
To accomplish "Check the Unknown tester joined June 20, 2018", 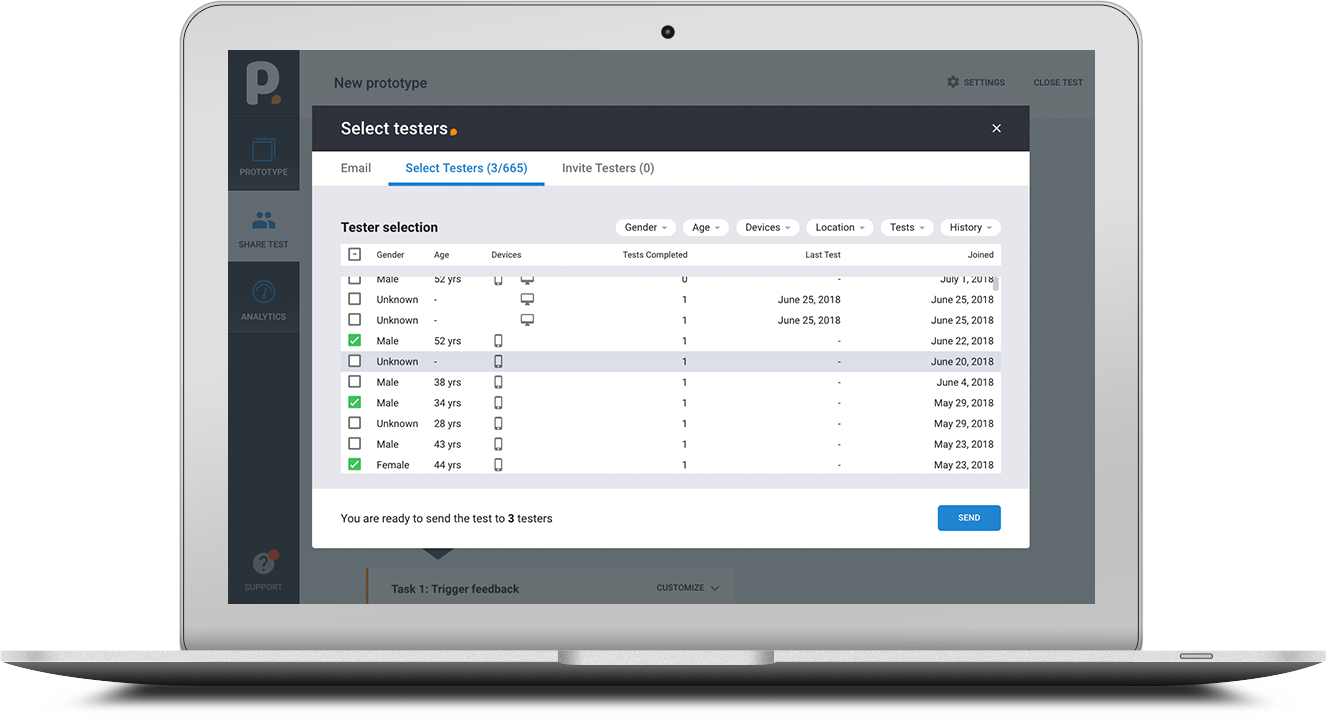I will tap(354, 361).
